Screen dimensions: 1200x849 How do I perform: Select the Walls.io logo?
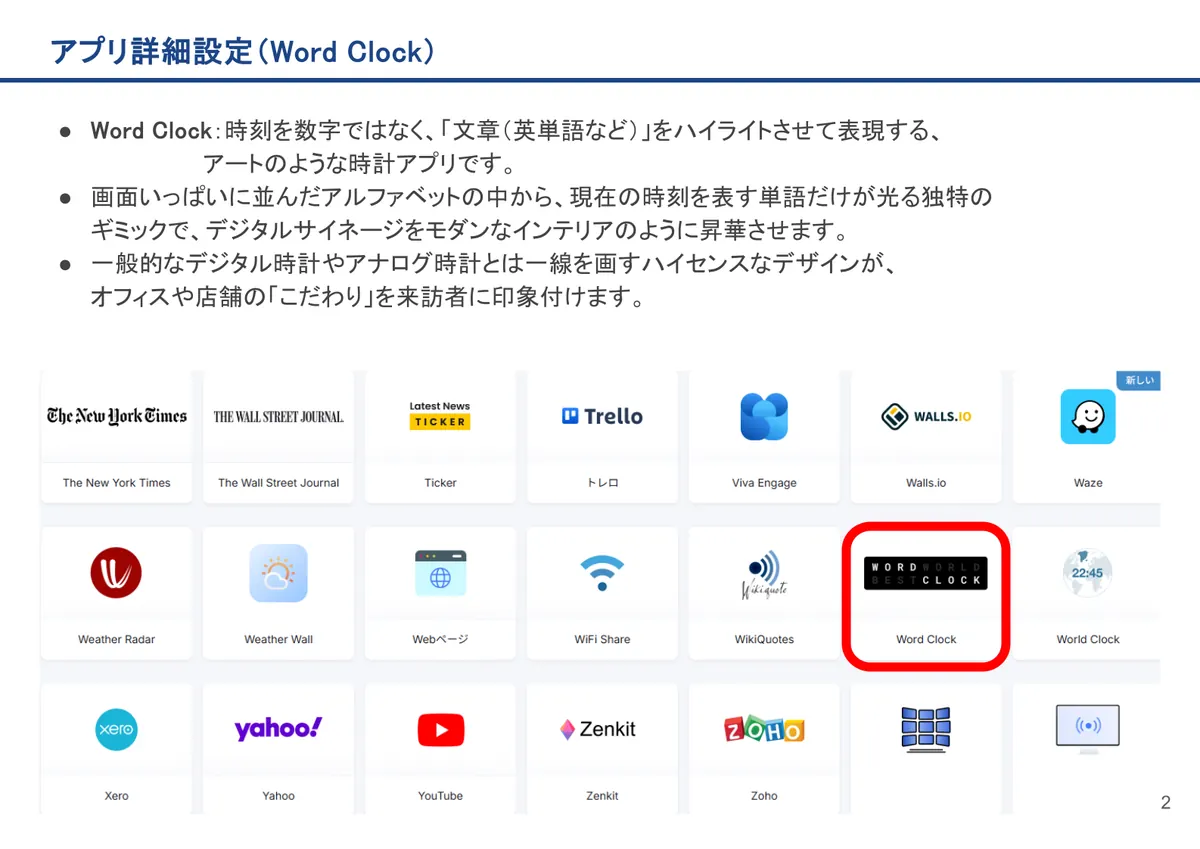pos(926,416)
